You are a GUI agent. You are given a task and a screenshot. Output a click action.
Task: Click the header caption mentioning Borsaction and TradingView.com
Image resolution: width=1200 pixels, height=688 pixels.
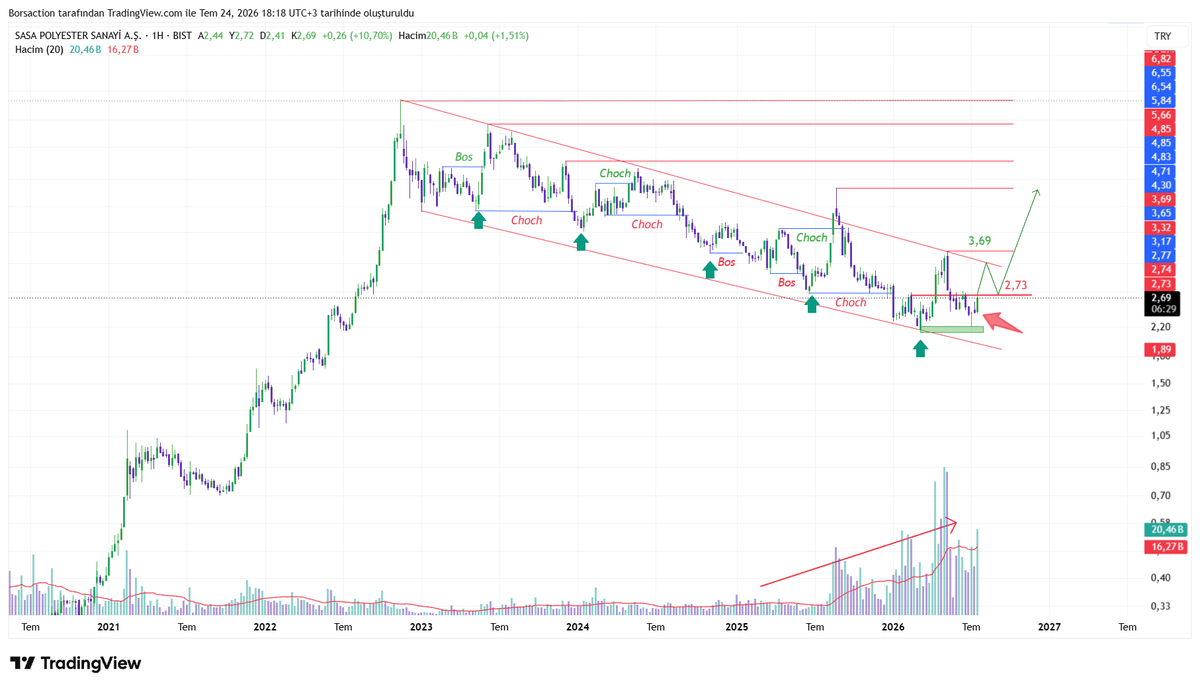(x=210, y=13)
